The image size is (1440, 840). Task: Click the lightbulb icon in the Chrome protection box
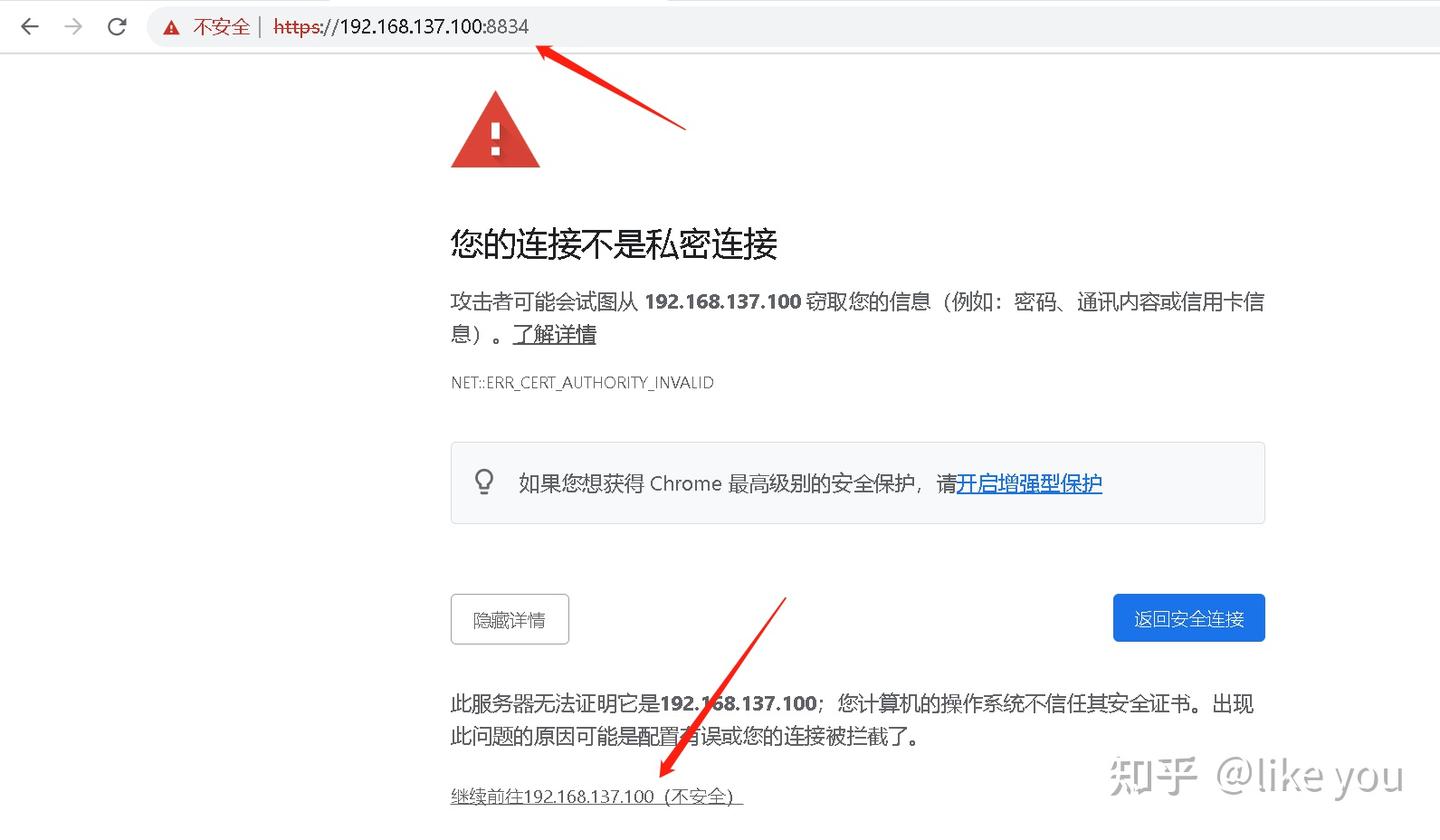coord(484,483)
